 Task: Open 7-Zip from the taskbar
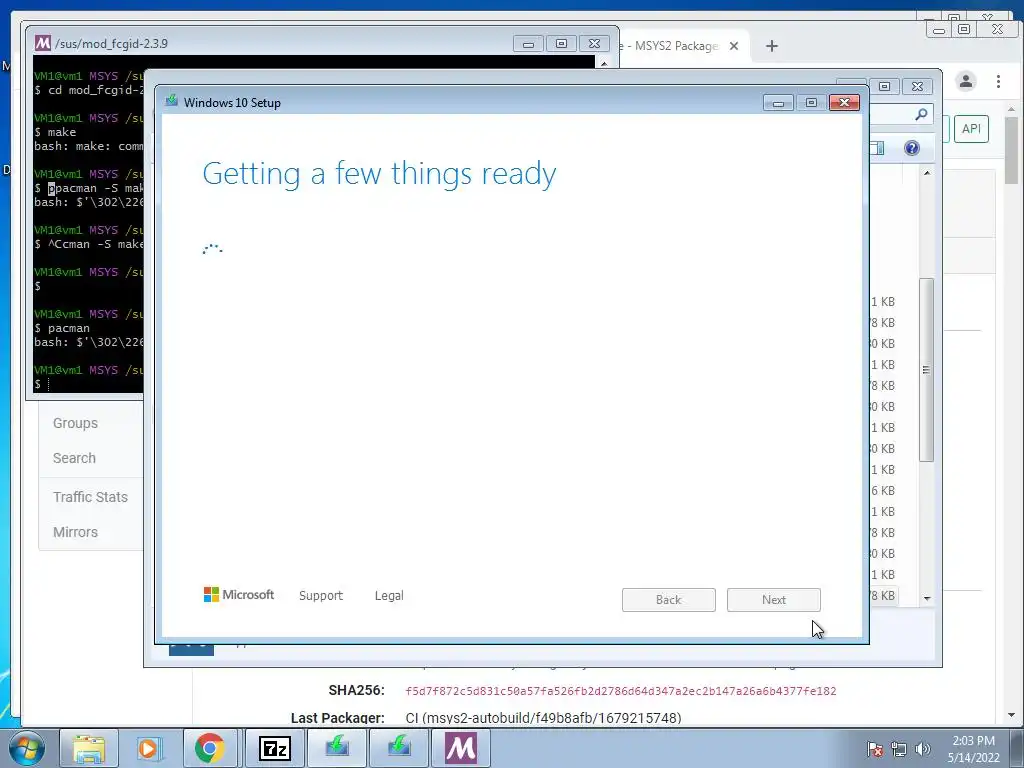(x=274, y=748)
